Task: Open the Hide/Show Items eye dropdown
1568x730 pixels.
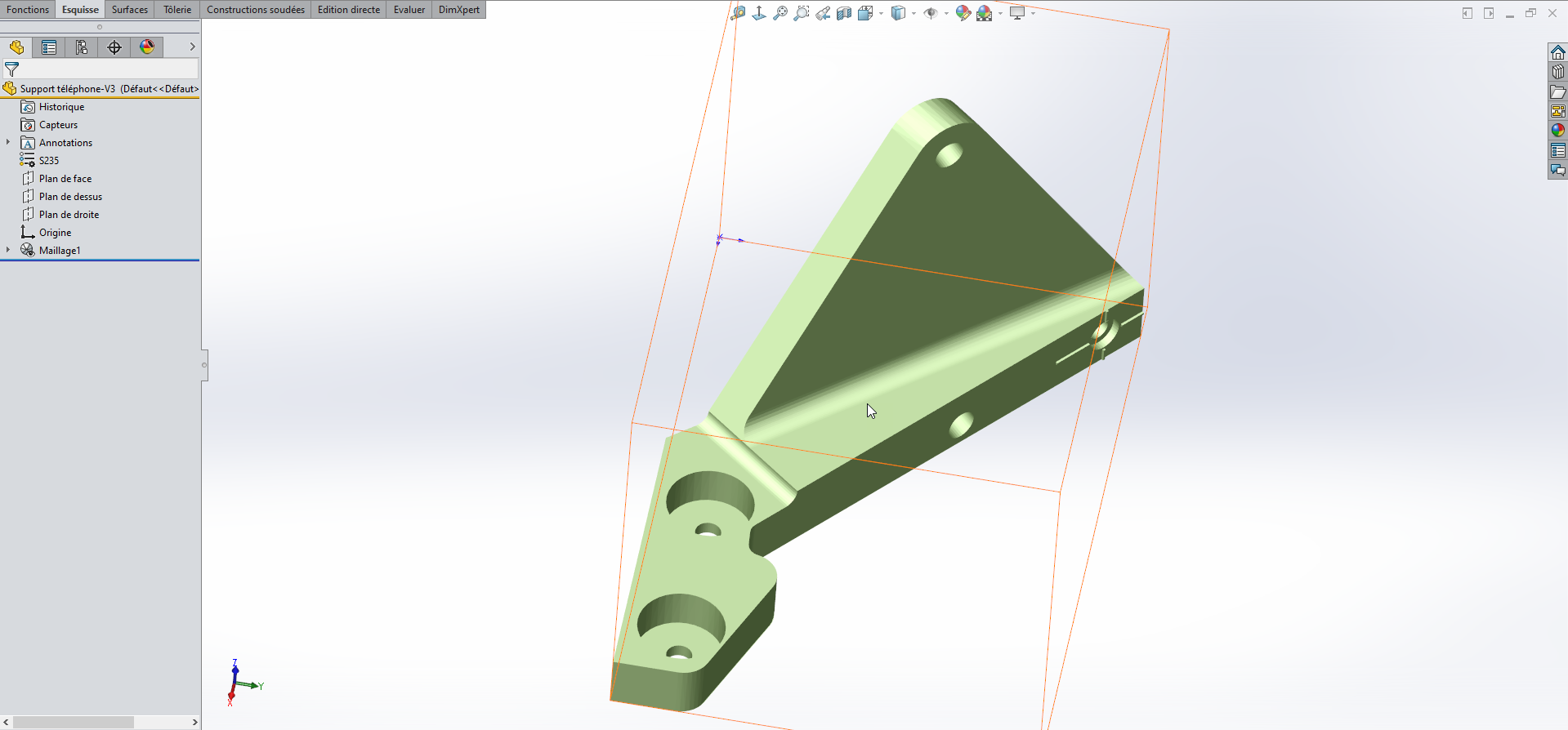Action: tap(946, 13)
